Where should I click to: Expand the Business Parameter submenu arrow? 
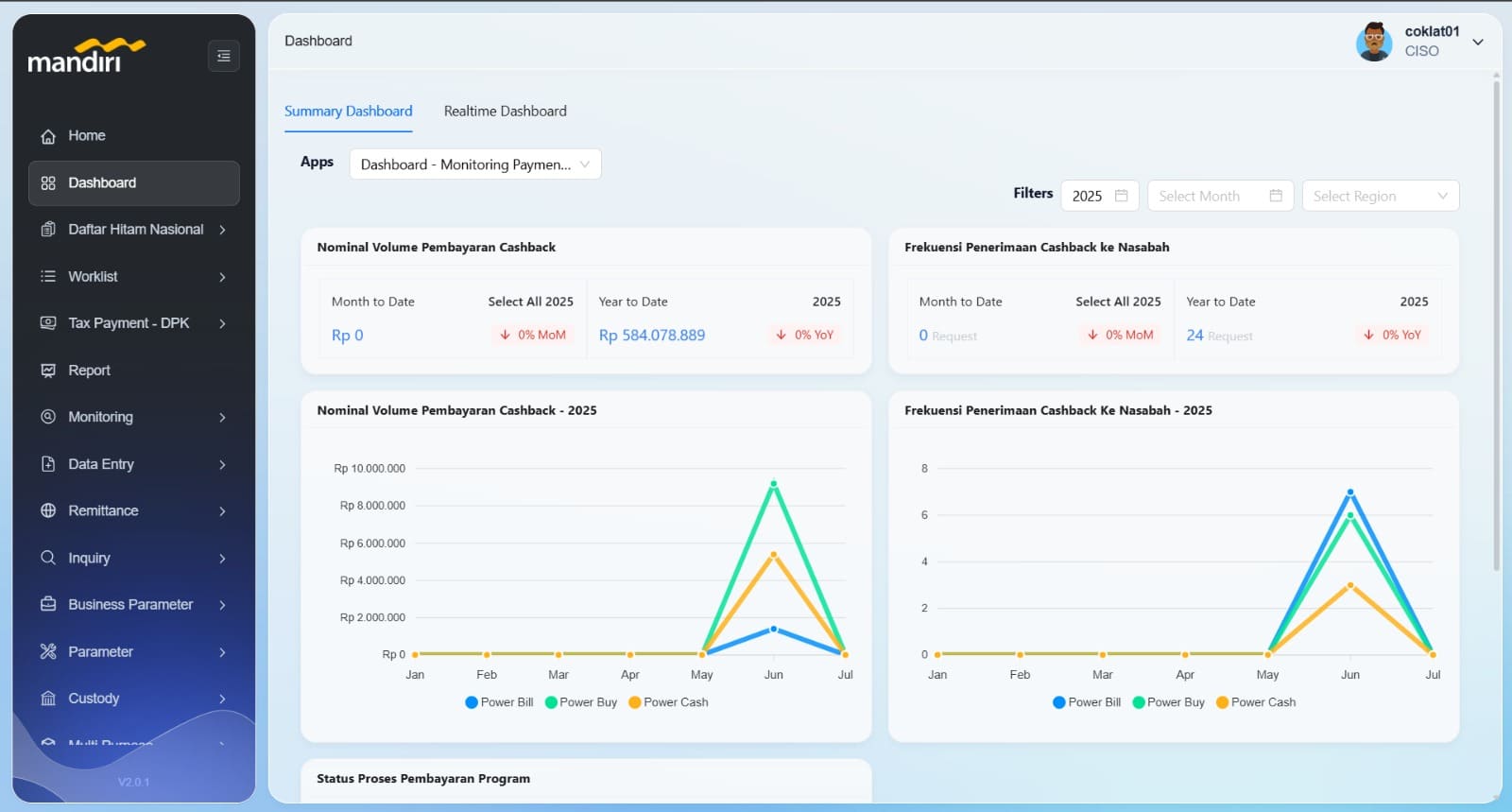223,605
